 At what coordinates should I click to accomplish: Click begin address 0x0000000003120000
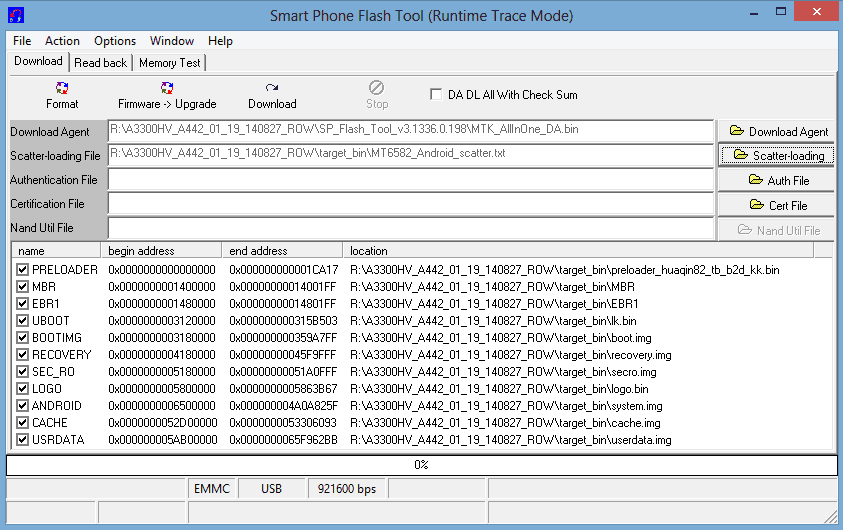[162, 321]
